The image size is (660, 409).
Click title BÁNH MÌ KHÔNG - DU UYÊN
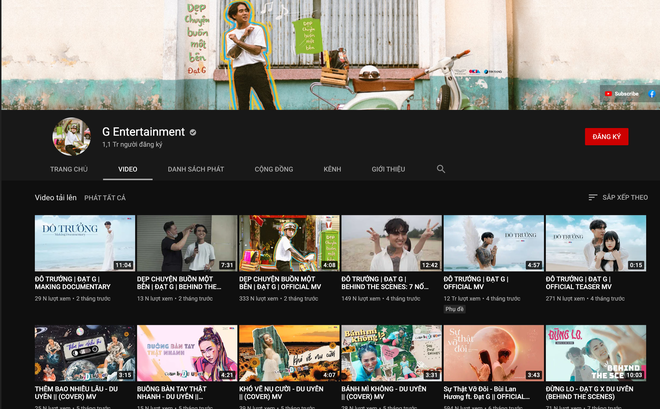tap(384, 393)
